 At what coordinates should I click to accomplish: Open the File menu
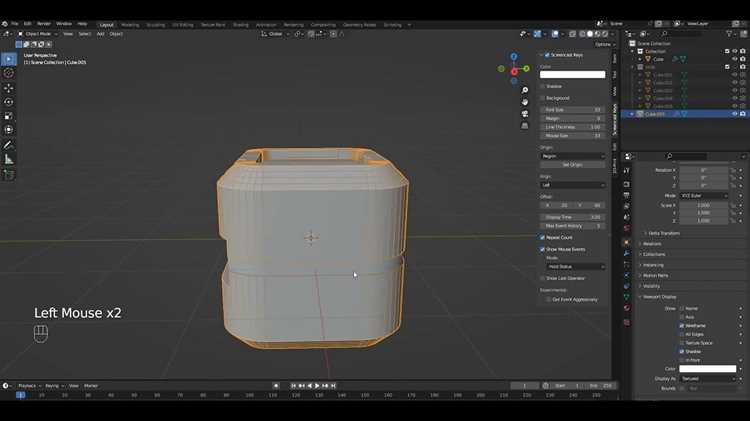tap(15, 24)
